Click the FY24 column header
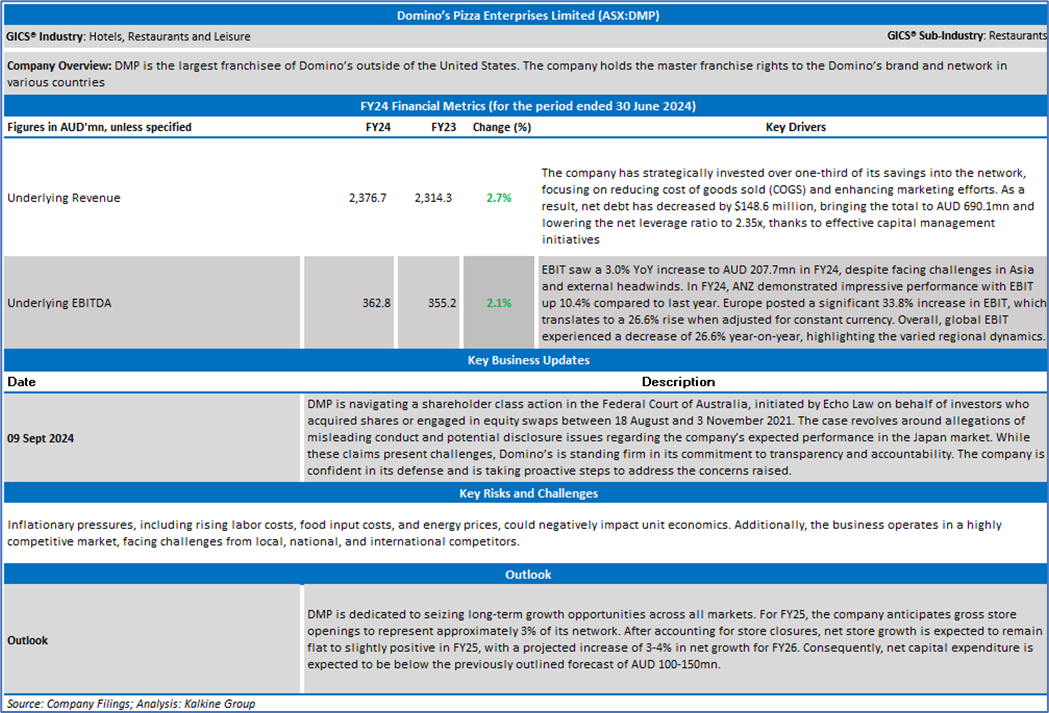The height and width of the screenshot is (713, 1049). tap(378, 127)
